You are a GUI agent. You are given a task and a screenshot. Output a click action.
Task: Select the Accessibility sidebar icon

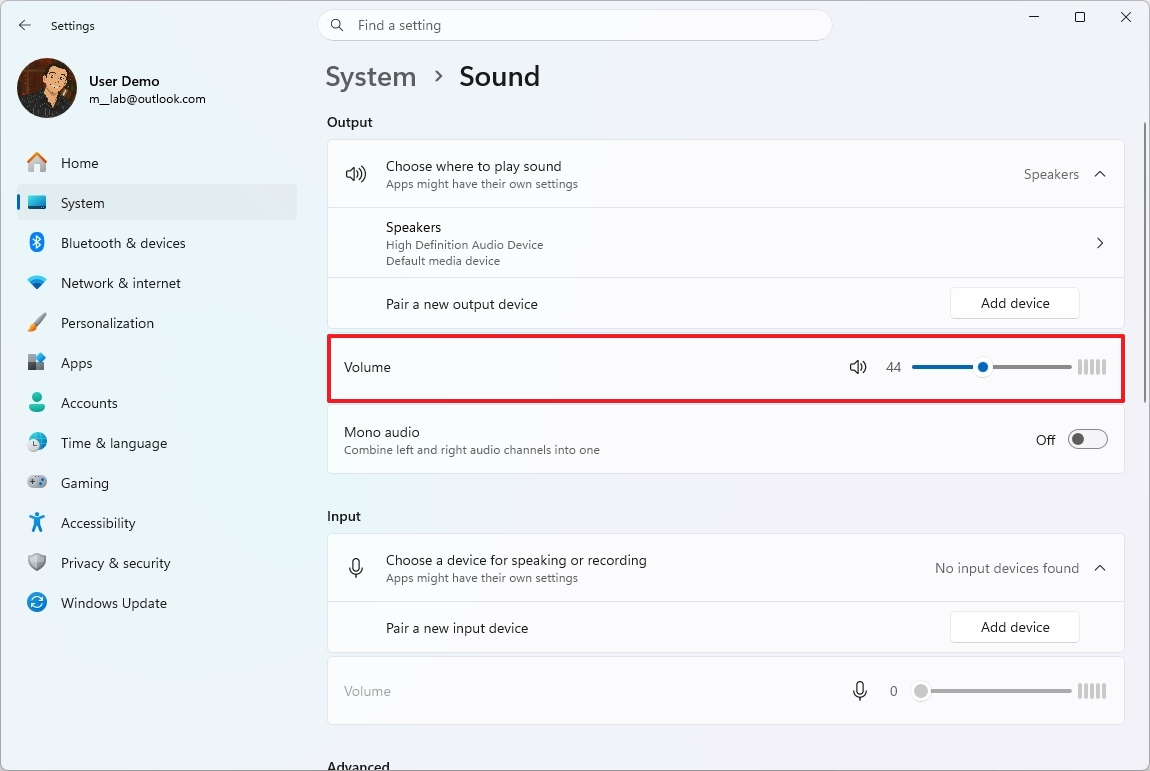36,522
